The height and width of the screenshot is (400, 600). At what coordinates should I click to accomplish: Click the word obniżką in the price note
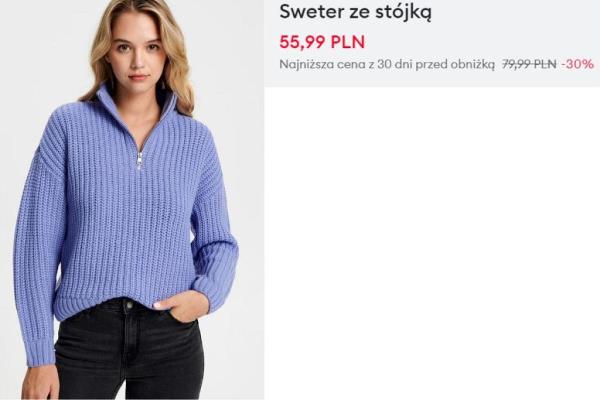[472, 64]
